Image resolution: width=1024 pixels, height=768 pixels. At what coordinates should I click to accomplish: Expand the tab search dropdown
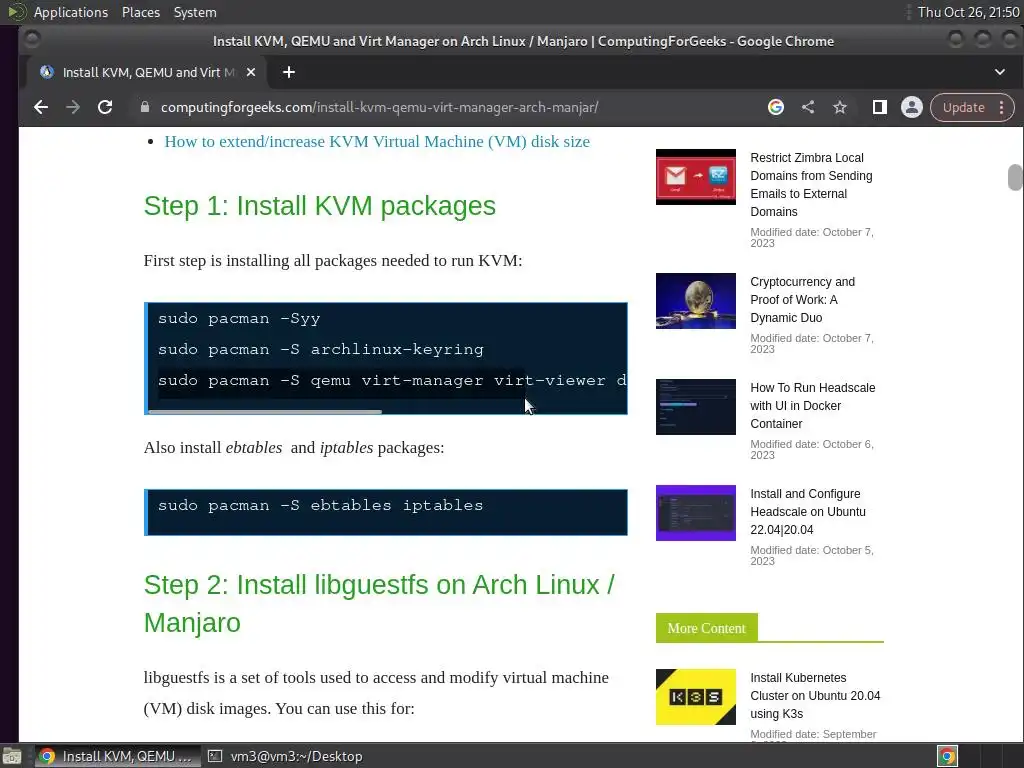[1000, 72]
